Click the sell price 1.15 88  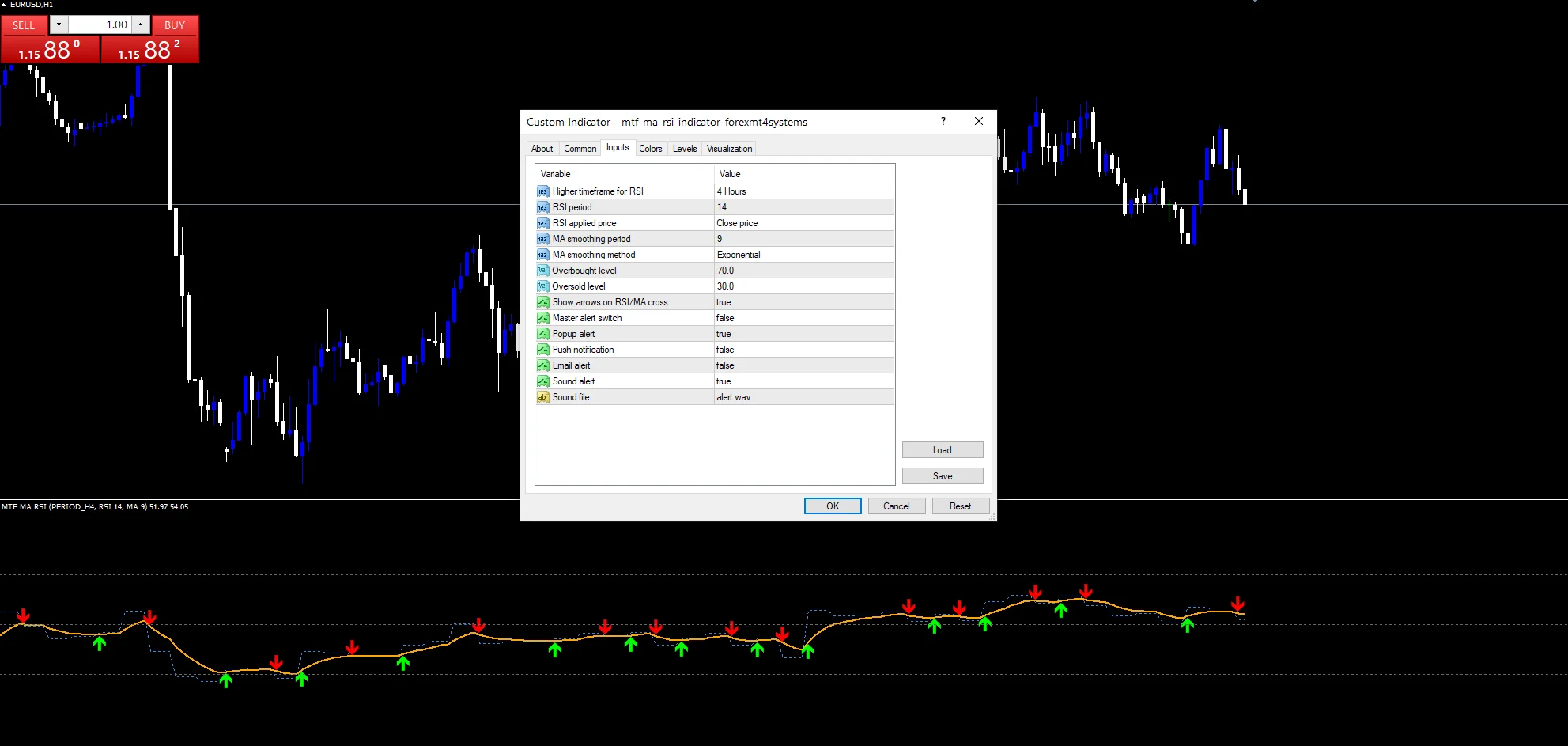(x=50, y=50)
